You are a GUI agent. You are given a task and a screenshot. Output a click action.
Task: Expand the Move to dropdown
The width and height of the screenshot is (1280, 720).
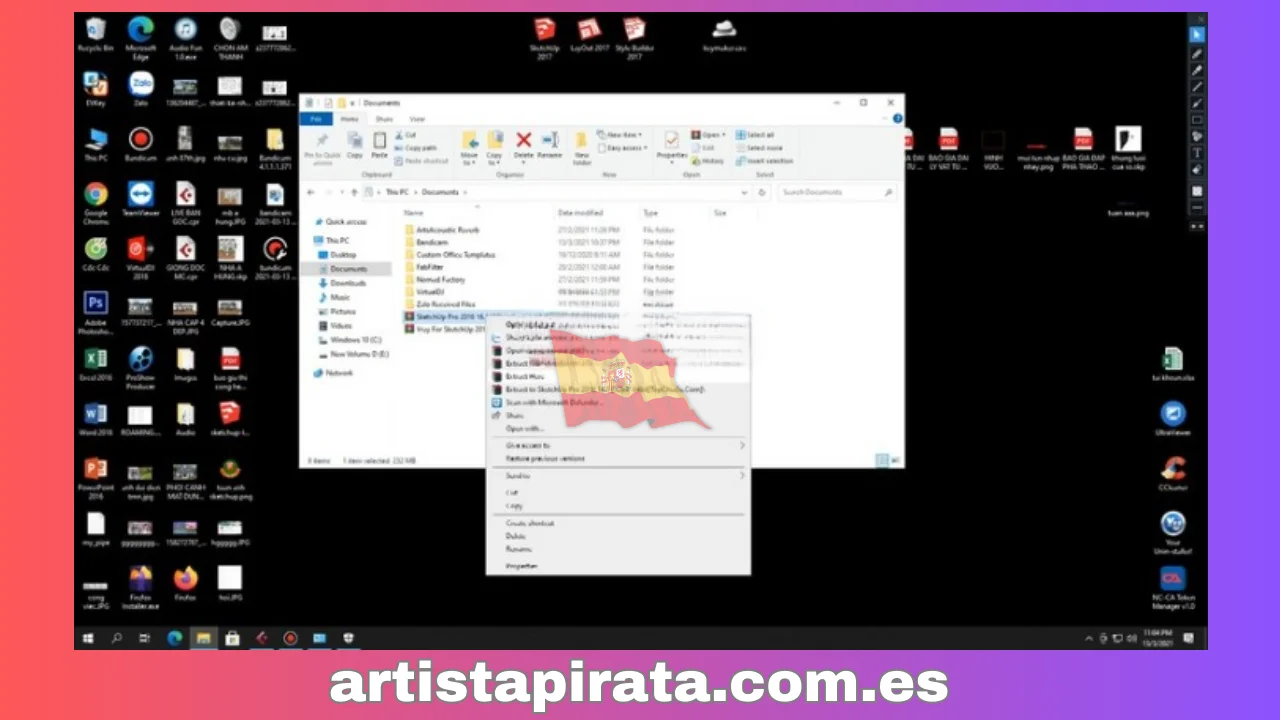coord(469,158)
